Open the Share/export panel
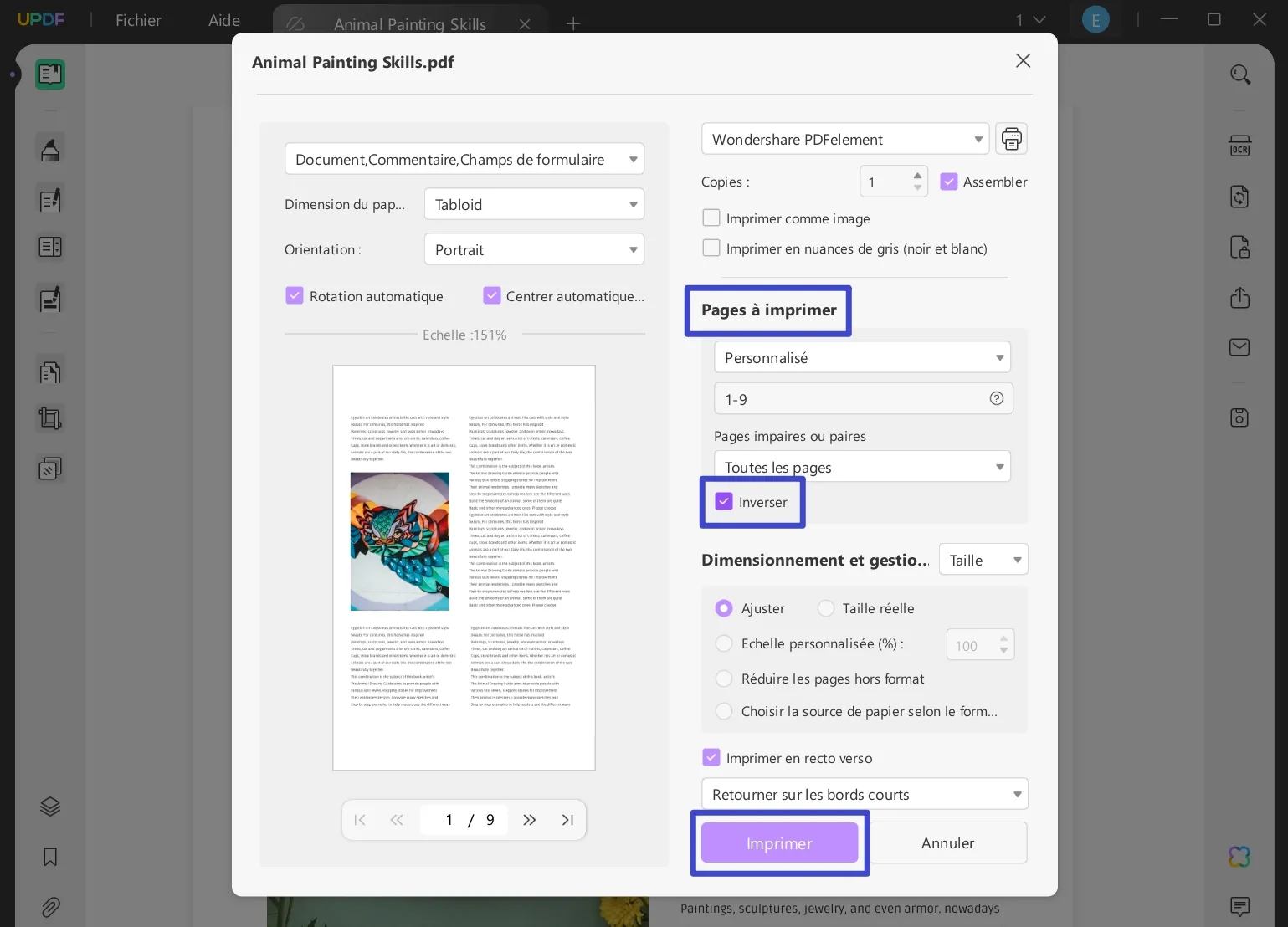Screen dimensions: 1288x927 tap(1239, 298)
